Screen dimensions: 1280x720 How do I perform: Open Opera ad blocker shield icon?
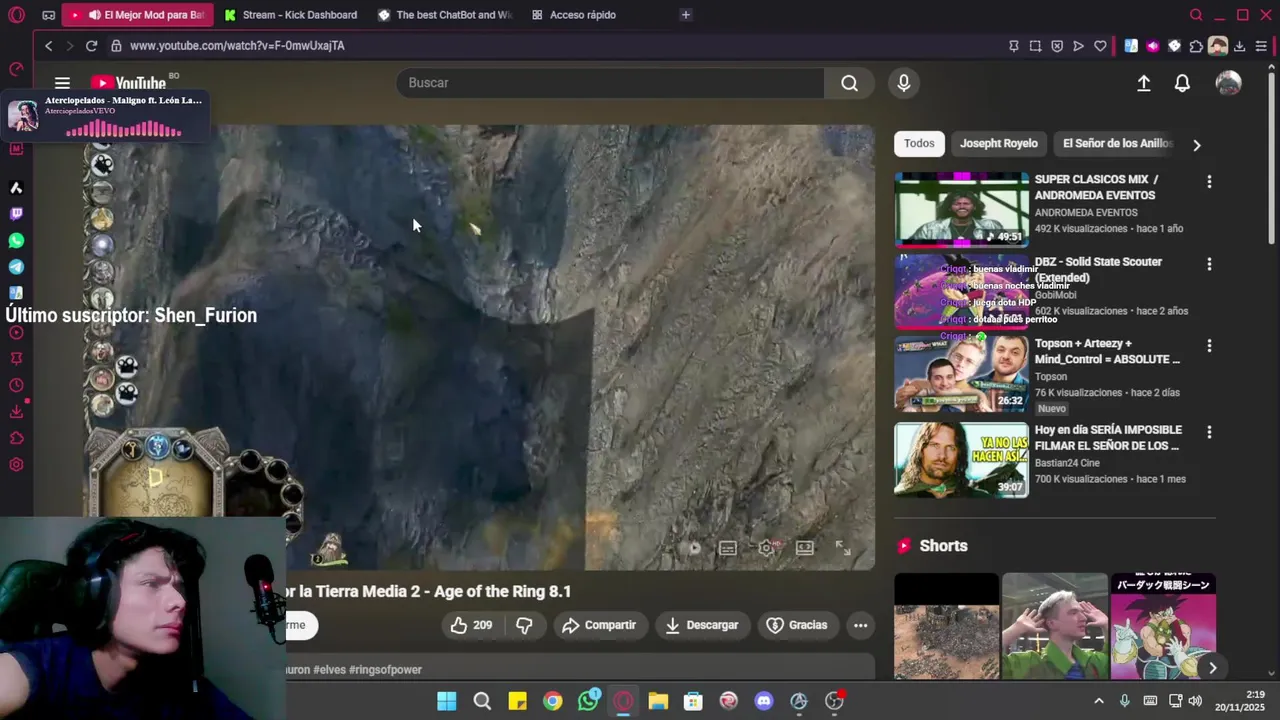tap(1057, 46)
